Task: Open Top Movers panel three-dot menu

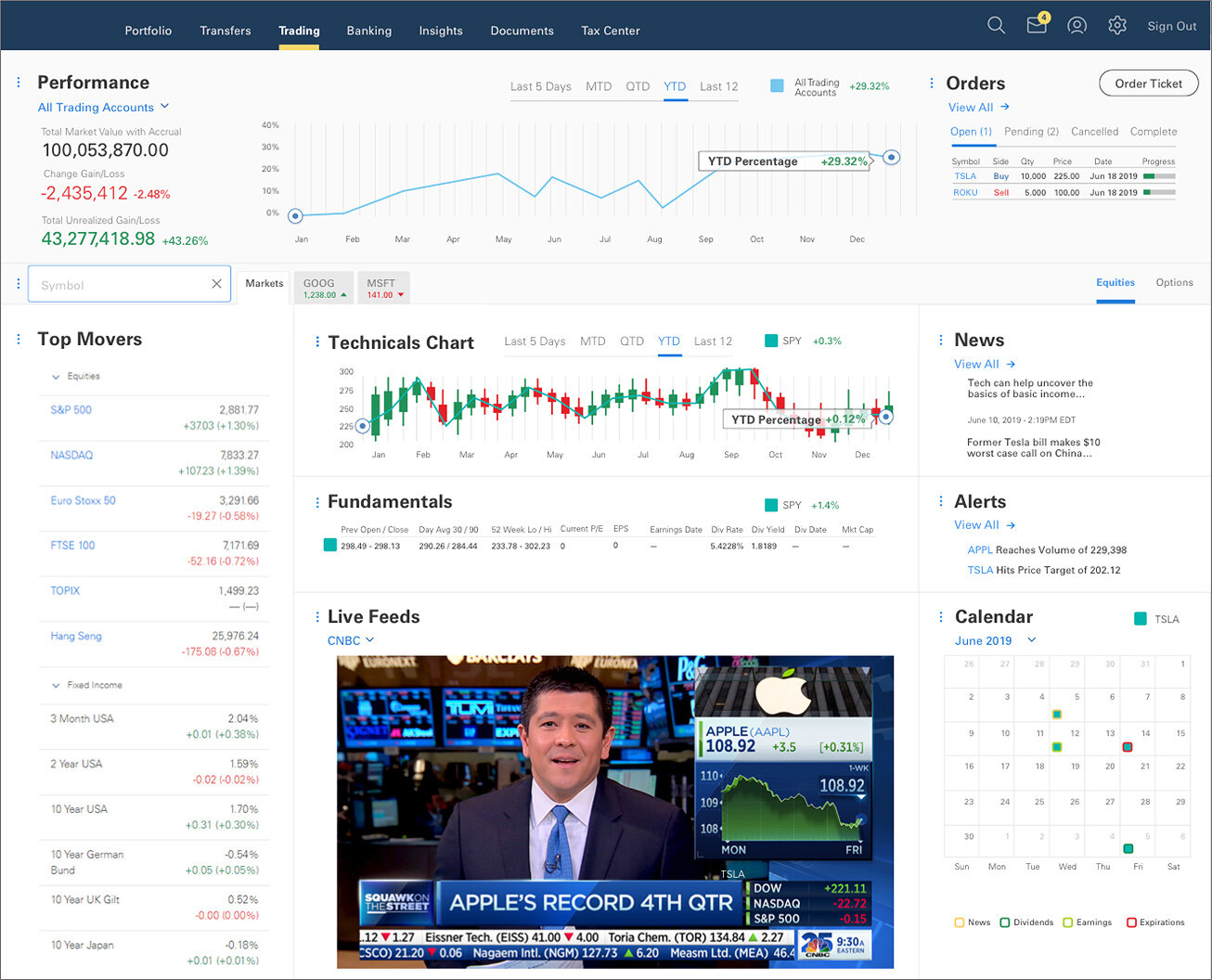Action: coord(19,340)
